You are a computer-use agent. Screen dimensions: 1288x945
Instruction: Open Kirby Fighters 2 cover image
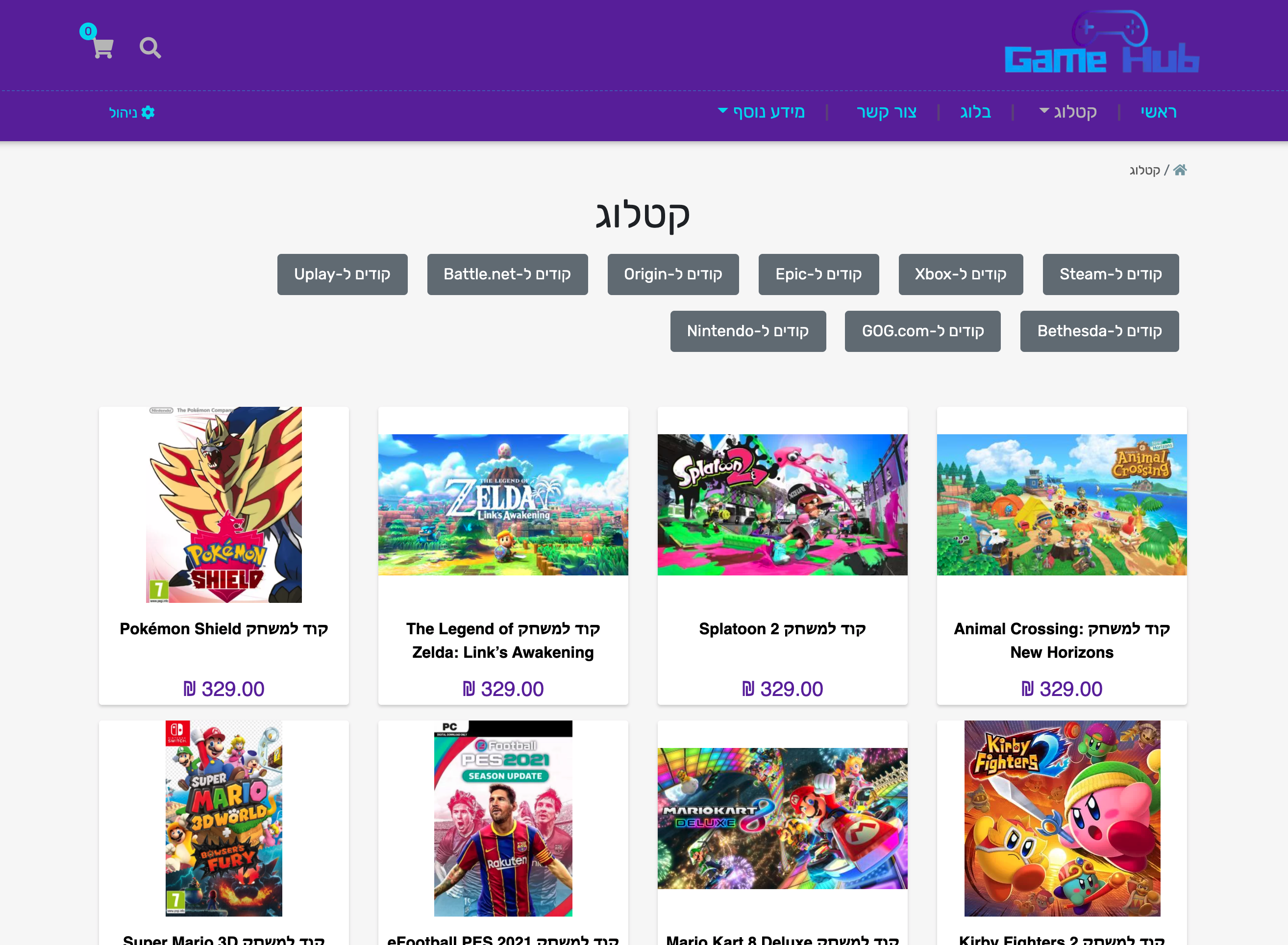point(1062,818)
